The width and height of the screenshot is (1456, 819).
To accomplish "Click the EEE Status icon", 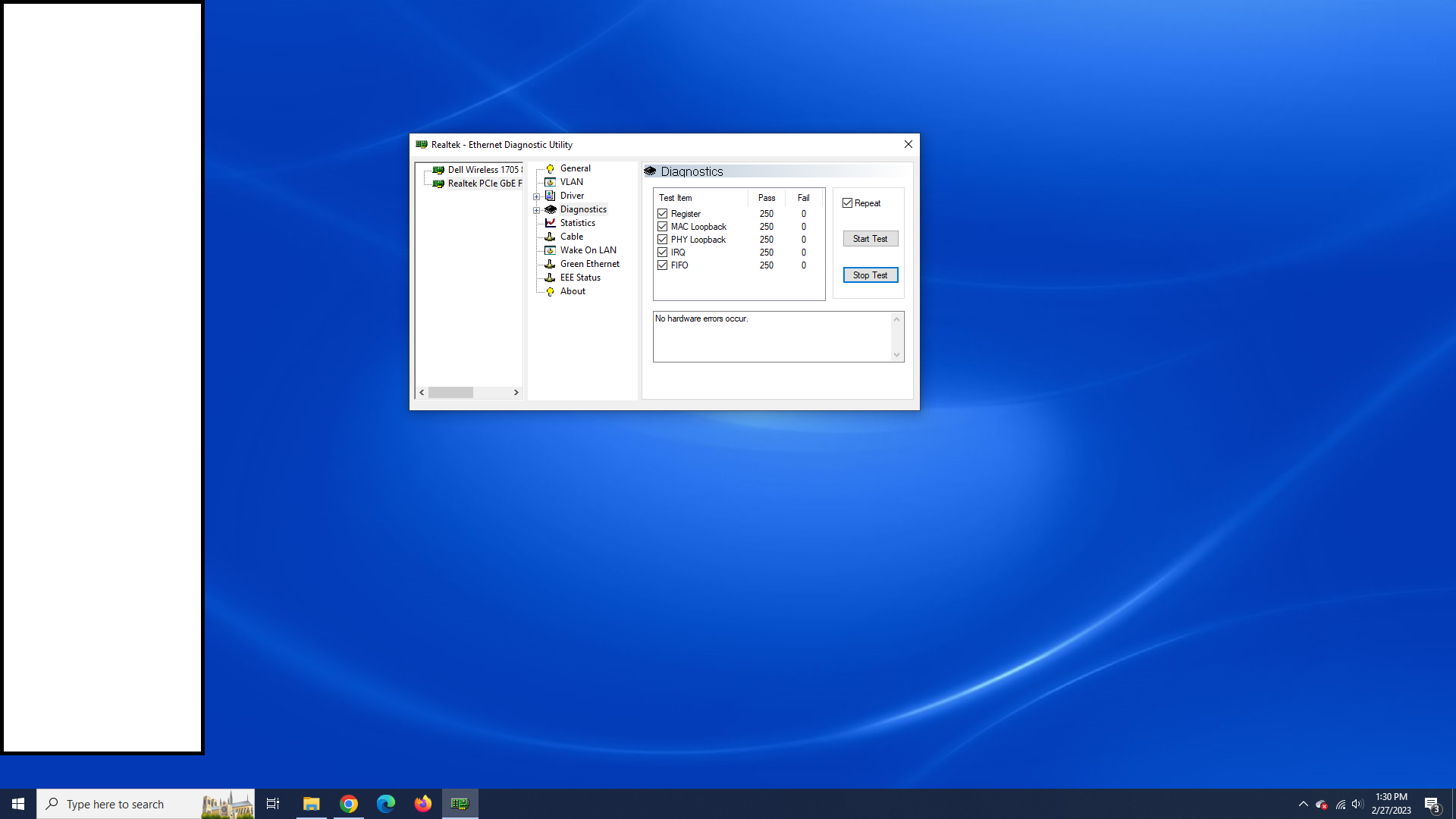I will click(x=551, y=278).
